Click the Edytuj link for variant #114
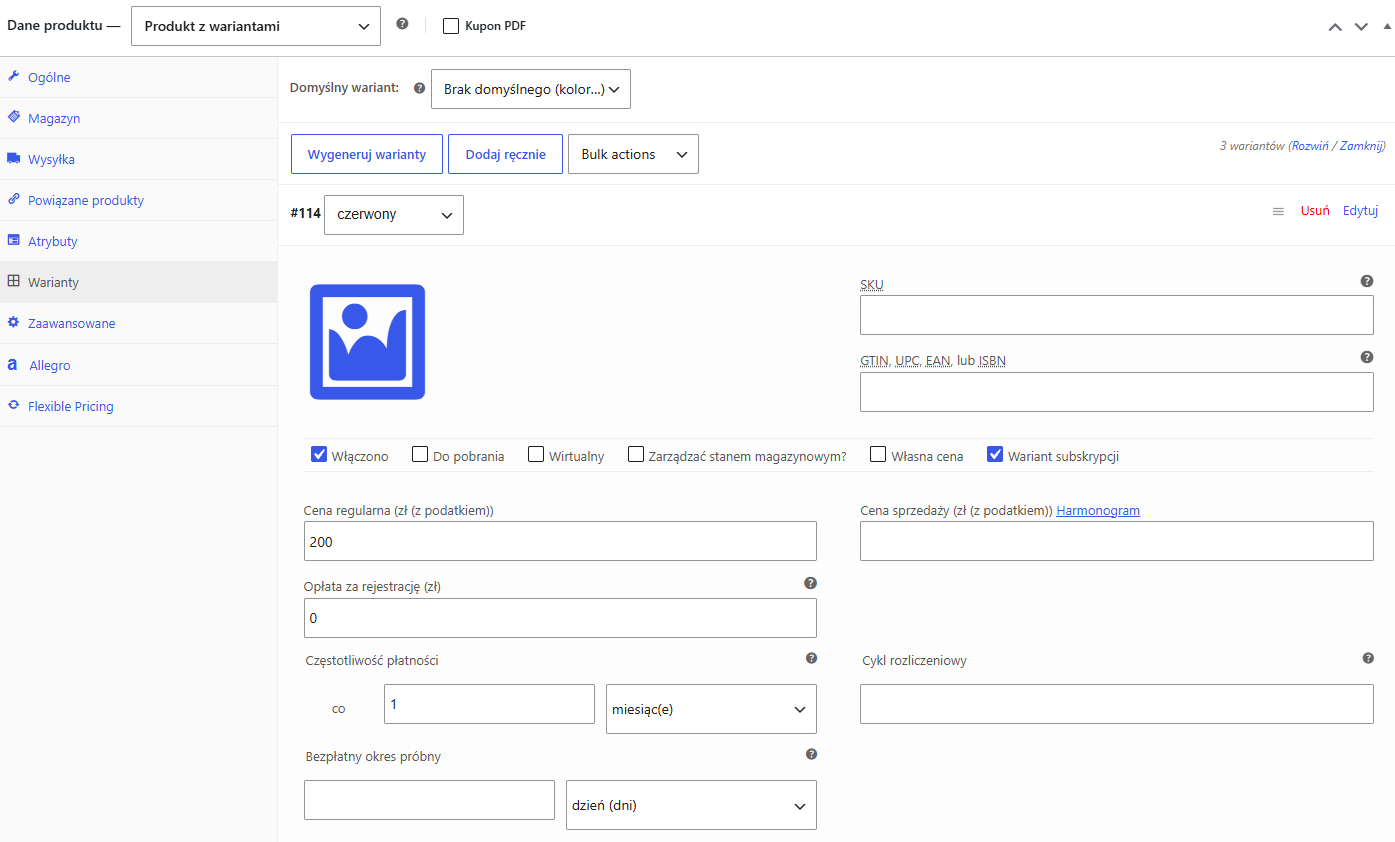The width and height of the screenshot is (1395, 842). [x=1361, y=211]
